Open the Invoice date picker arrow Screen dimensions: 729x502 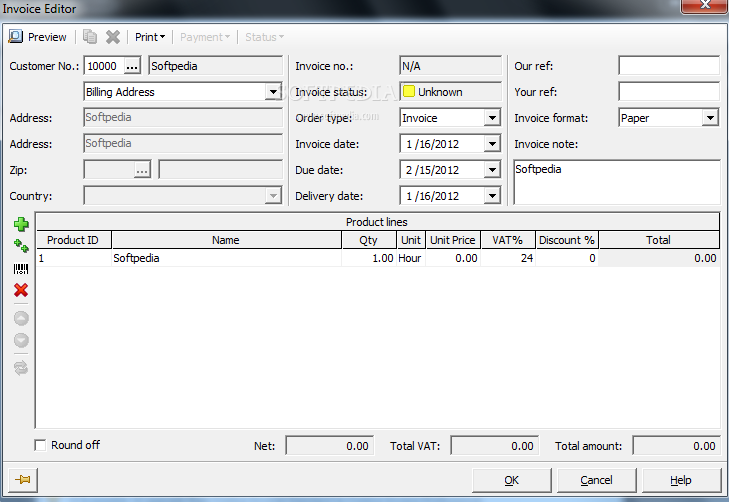point(492,144)
